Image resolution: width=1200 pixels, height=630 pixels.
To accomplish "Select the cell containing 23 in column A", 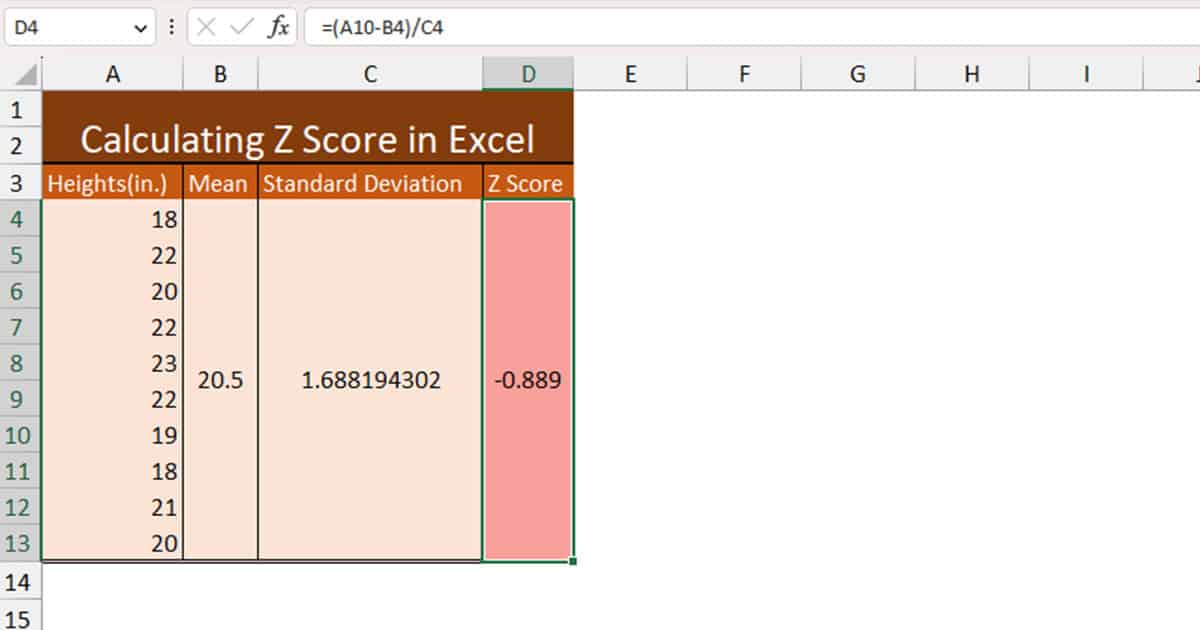I will [x=113, y=363].
